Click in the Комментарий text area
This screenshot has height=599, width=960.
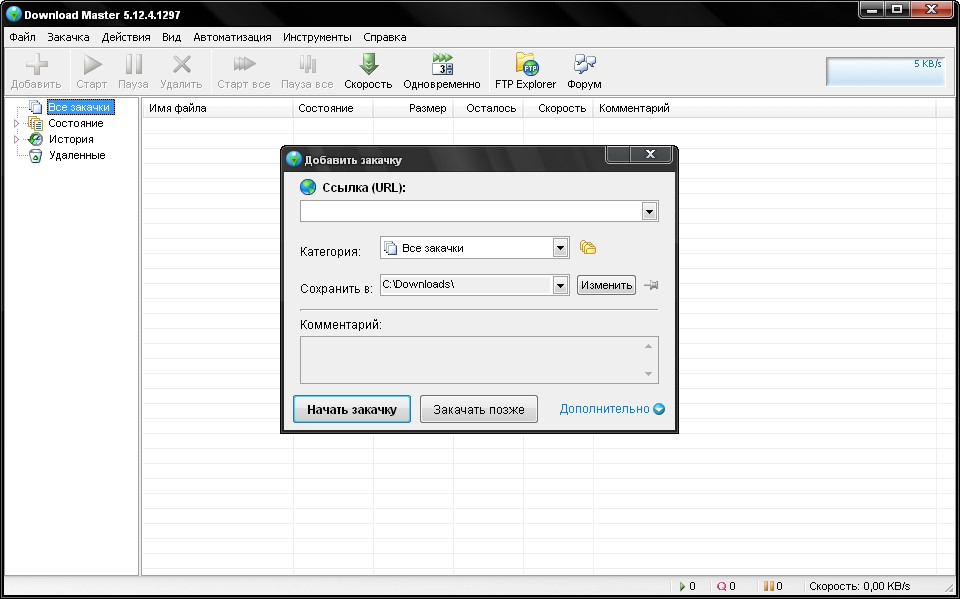[x=470, y=360]
